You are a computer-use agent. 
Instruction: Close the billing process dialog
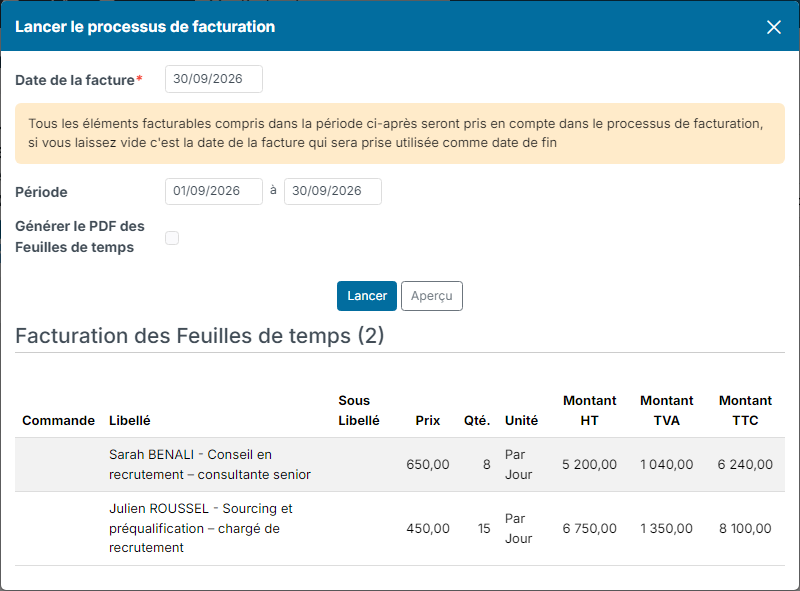(773, 27)
